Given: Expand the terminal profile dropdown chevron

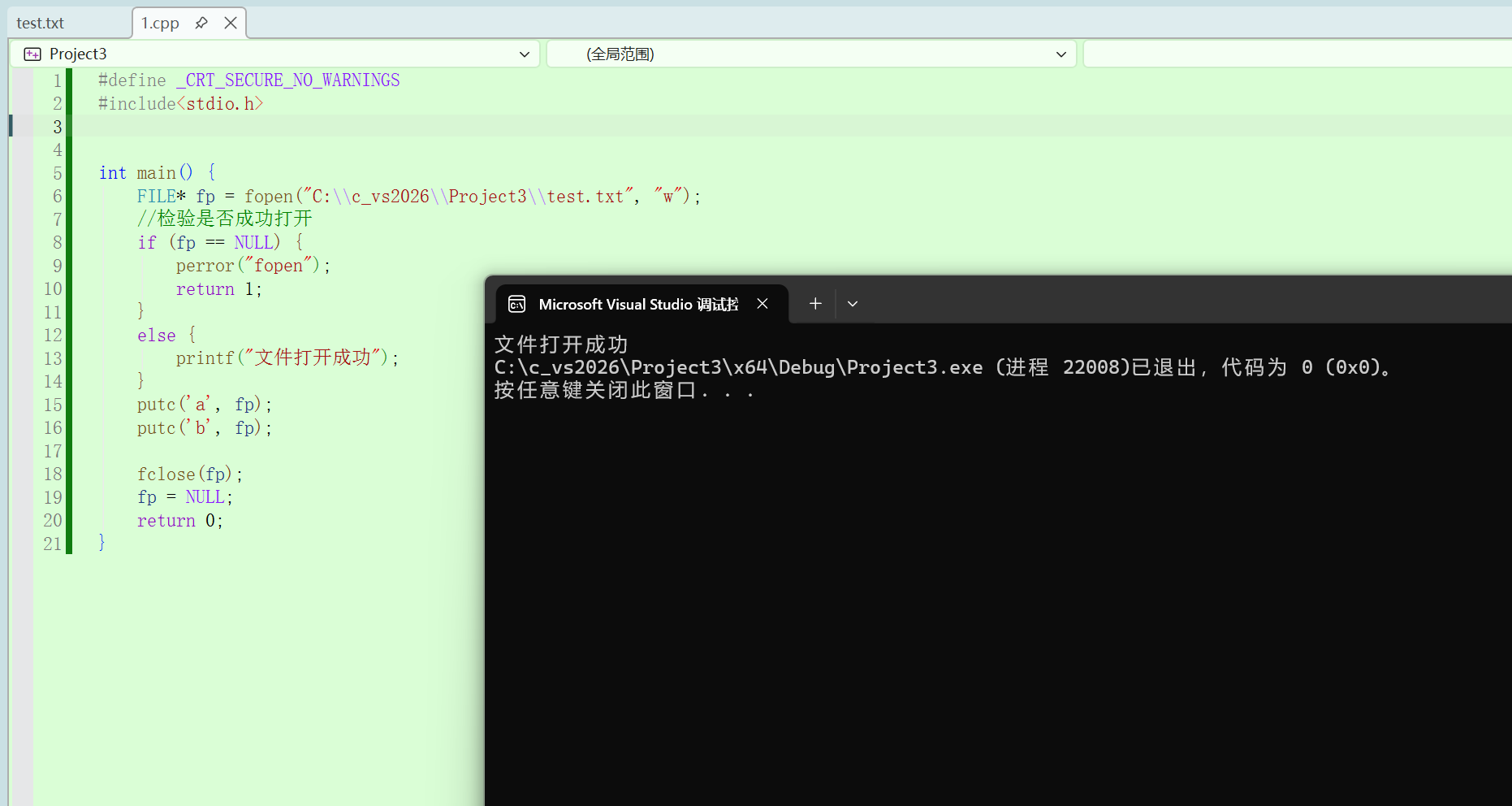Looking at the screenshot, I should (x=853, y=304).
